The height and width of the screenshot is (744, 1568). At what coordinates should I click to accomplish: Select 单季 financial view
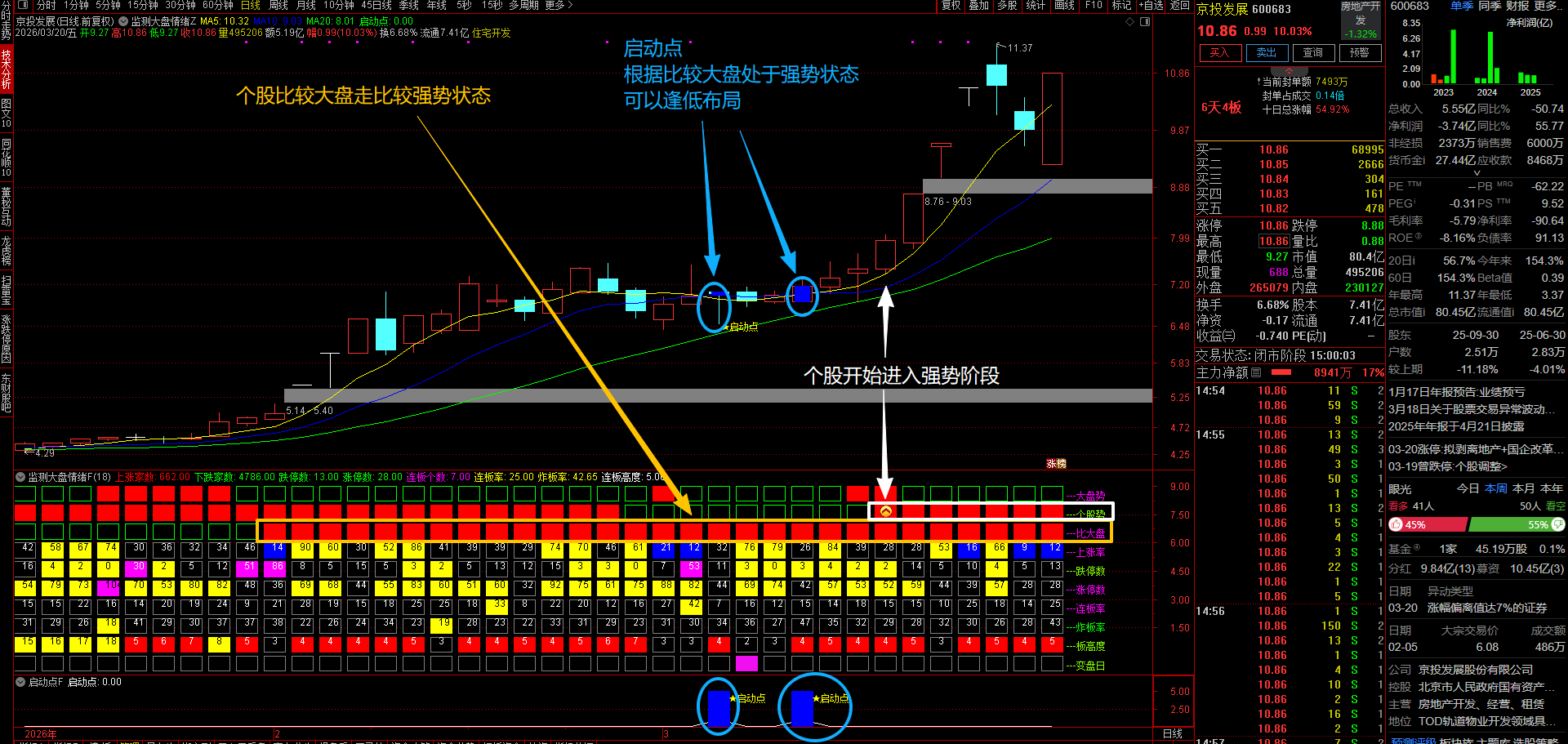pos(1461,6)
